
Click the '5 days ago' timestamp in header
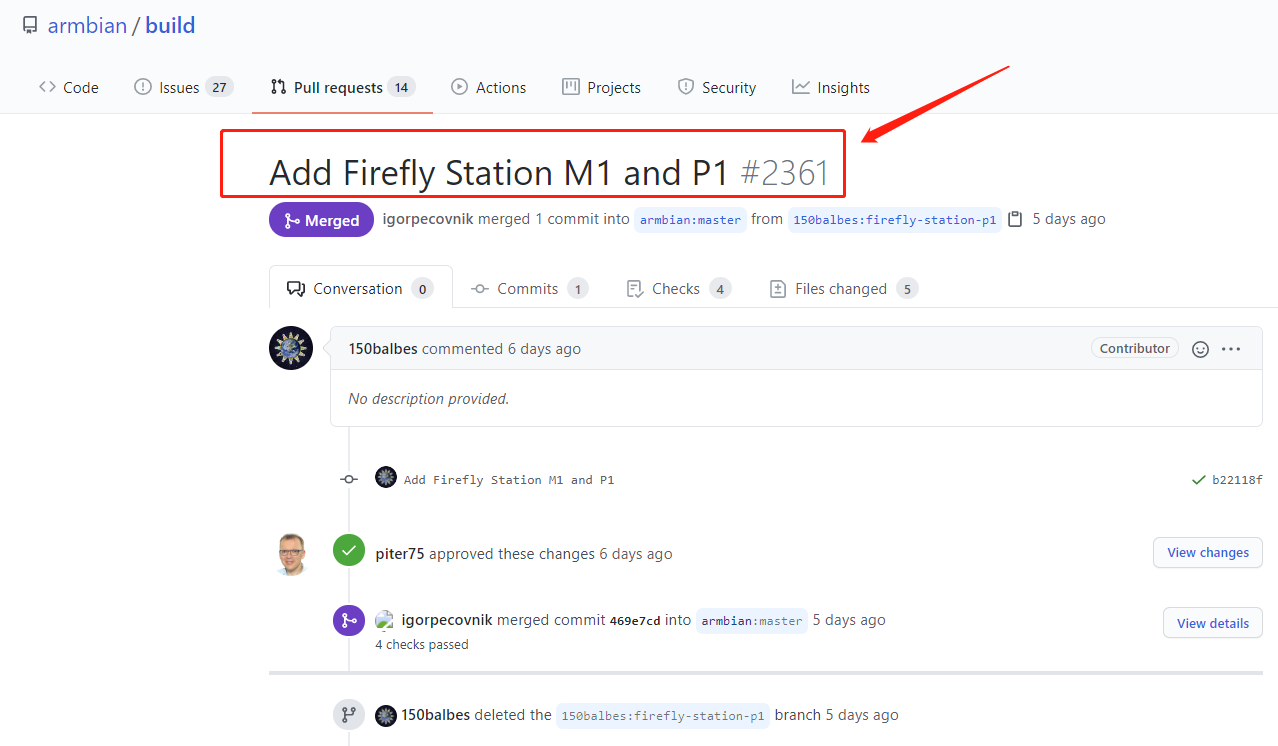1069,219
